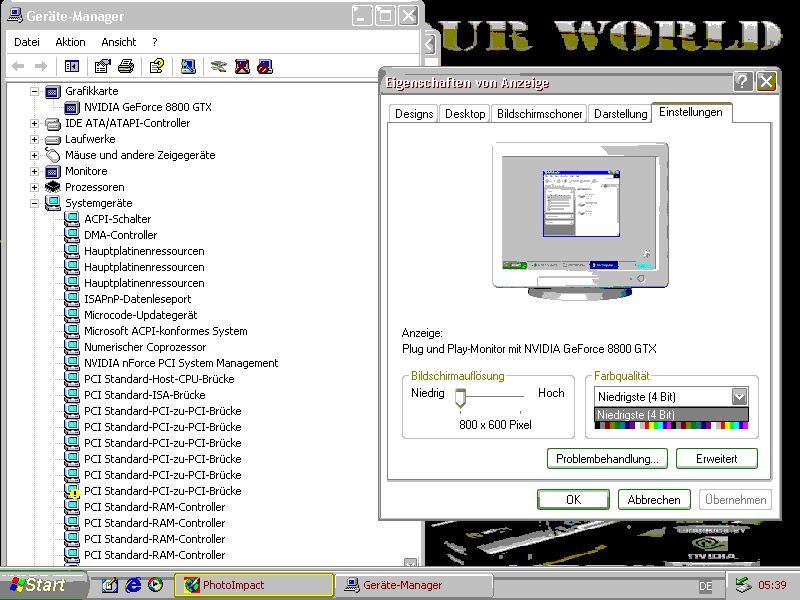800x600 pixels.
Task: Select Microsoft ACPI-konformes System
Action: click(165, 331)
